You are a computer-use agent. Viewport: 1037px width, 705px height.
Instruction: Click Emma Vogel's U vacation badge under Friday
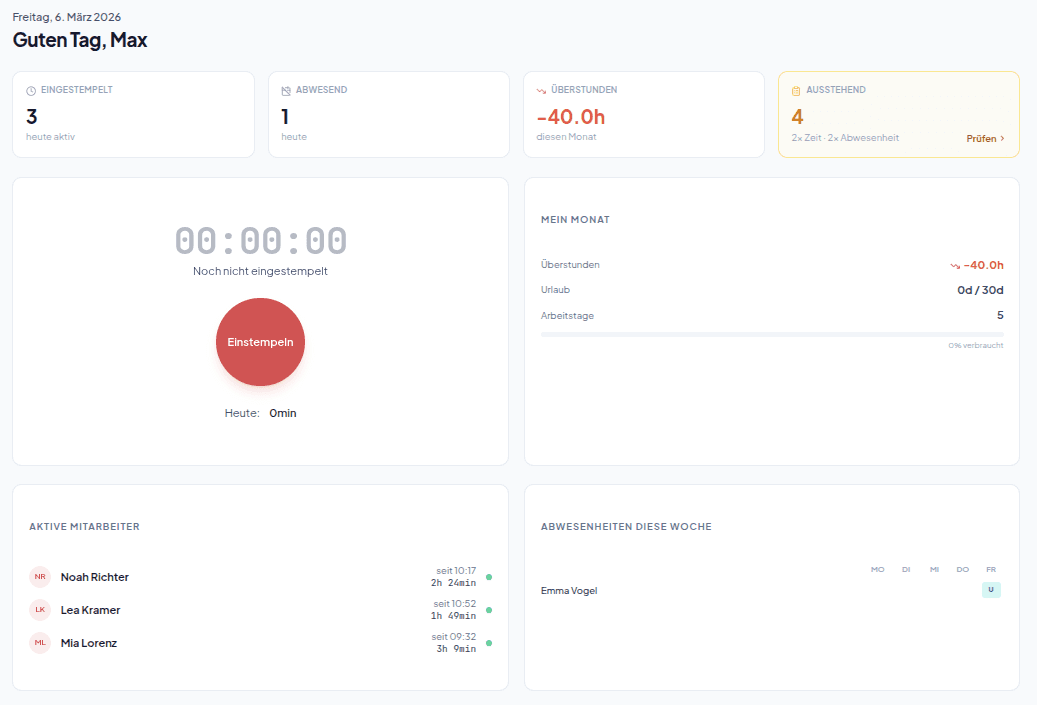click(x=991, y=590)
